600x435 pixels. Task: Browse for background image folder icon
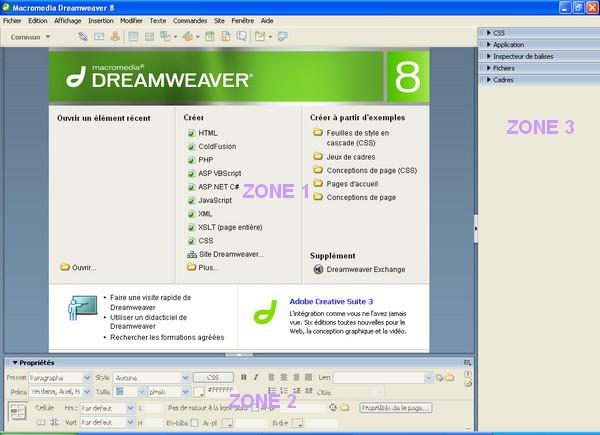click(x=345, y=408)
